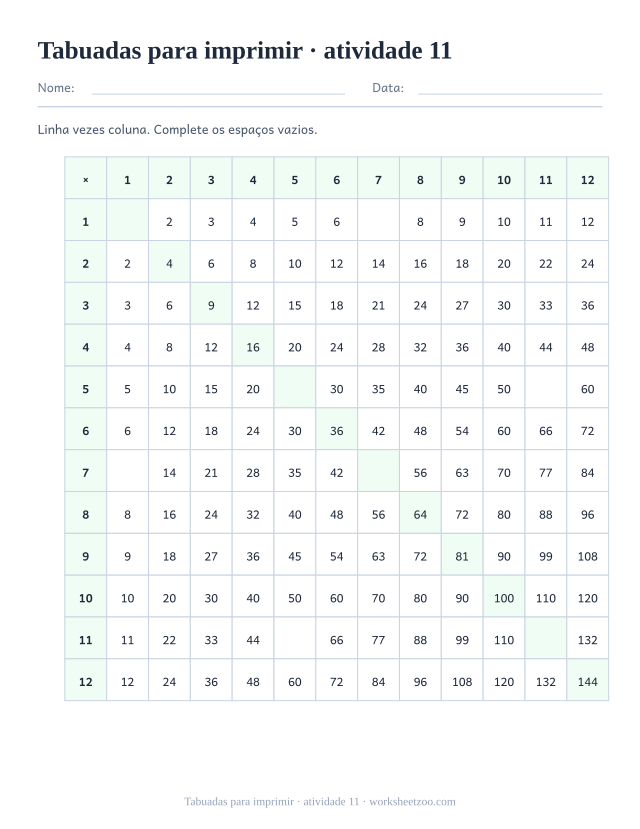This screenshot has width=640, height=829.
Task: Click the highlighted cell showing 100
Action: point(504,596)
